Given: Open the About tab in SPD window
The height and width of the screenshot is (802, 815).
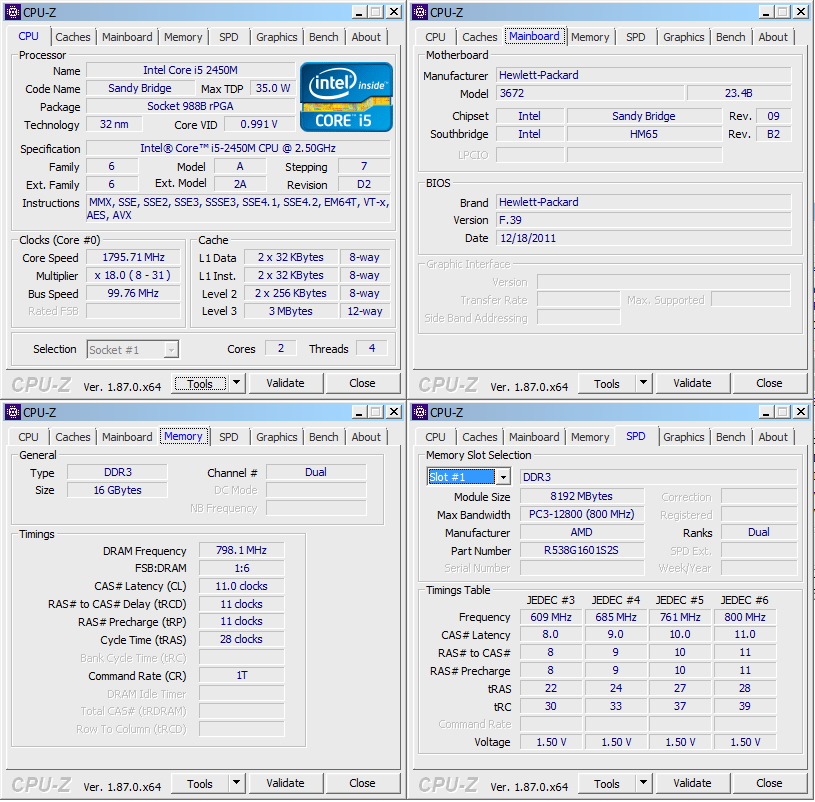Looking at the screenshot, I should (x=772, y=437).
